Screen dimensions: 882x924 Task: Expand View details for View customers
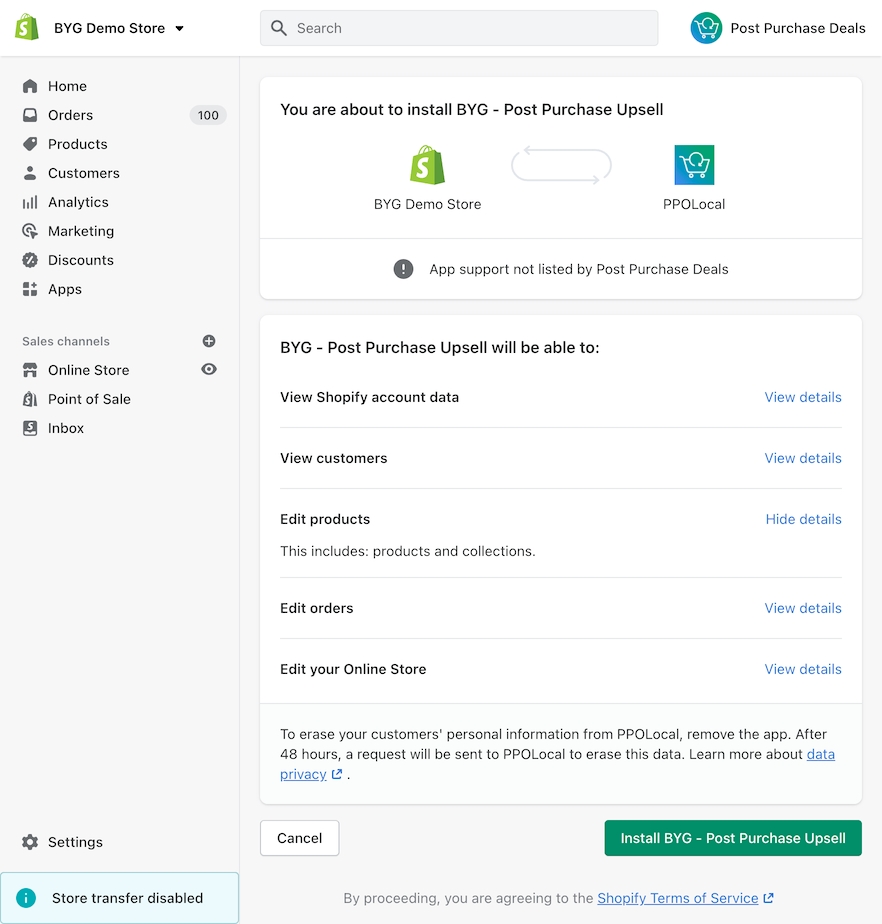coord(803,458)
